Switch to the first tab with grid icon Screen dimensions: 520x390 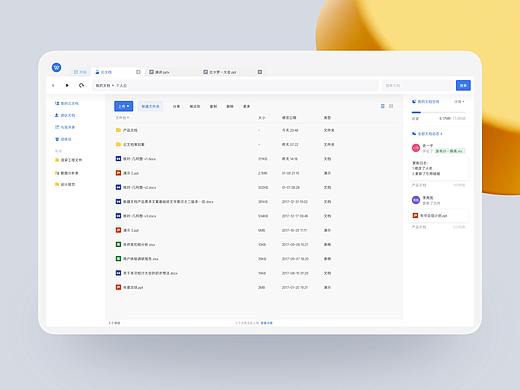click(80, 72)
